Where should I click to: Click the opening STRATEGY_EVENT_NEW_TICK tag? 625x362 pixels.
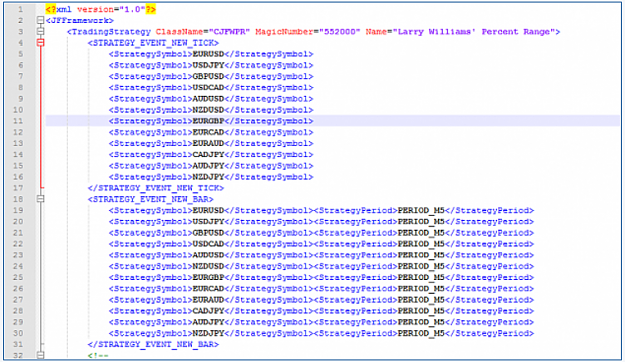pyautogui.click(x=153, y=43)
